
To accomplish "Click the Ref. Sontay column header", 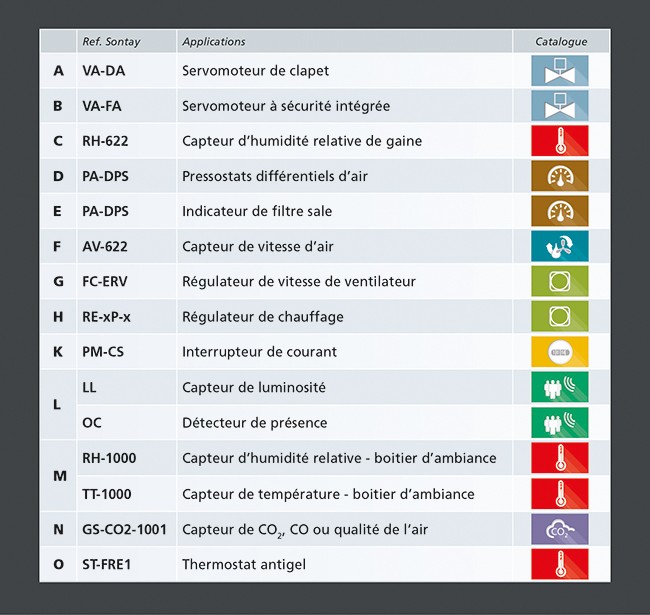I will pos(112,42).
